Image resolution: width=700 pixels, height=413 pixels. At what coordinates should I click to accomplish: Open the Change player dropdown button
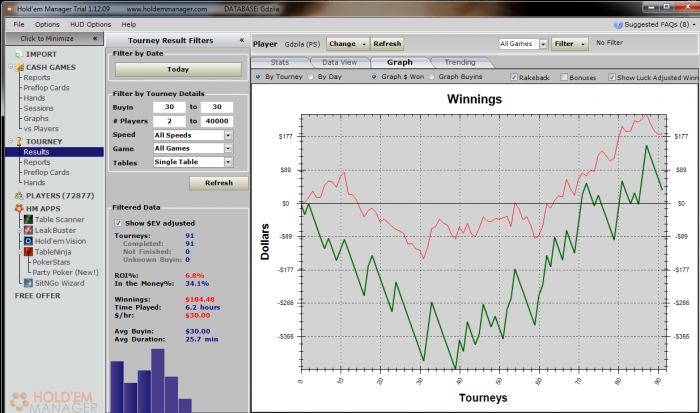coord(347,44)
